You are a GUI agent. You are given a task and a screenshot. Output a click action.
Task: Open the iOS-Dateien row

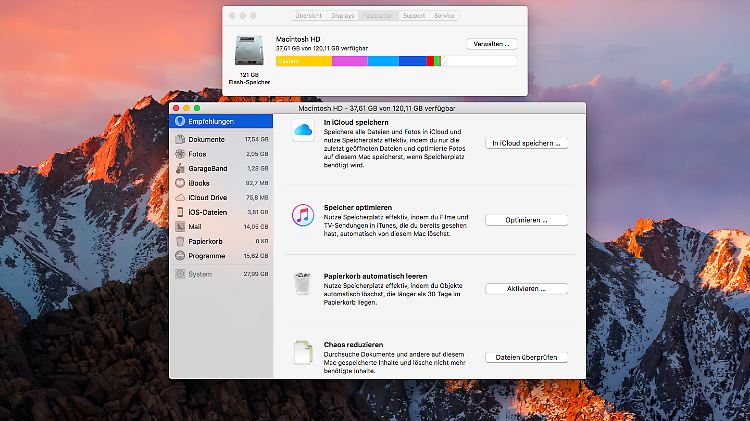[221, 212]
